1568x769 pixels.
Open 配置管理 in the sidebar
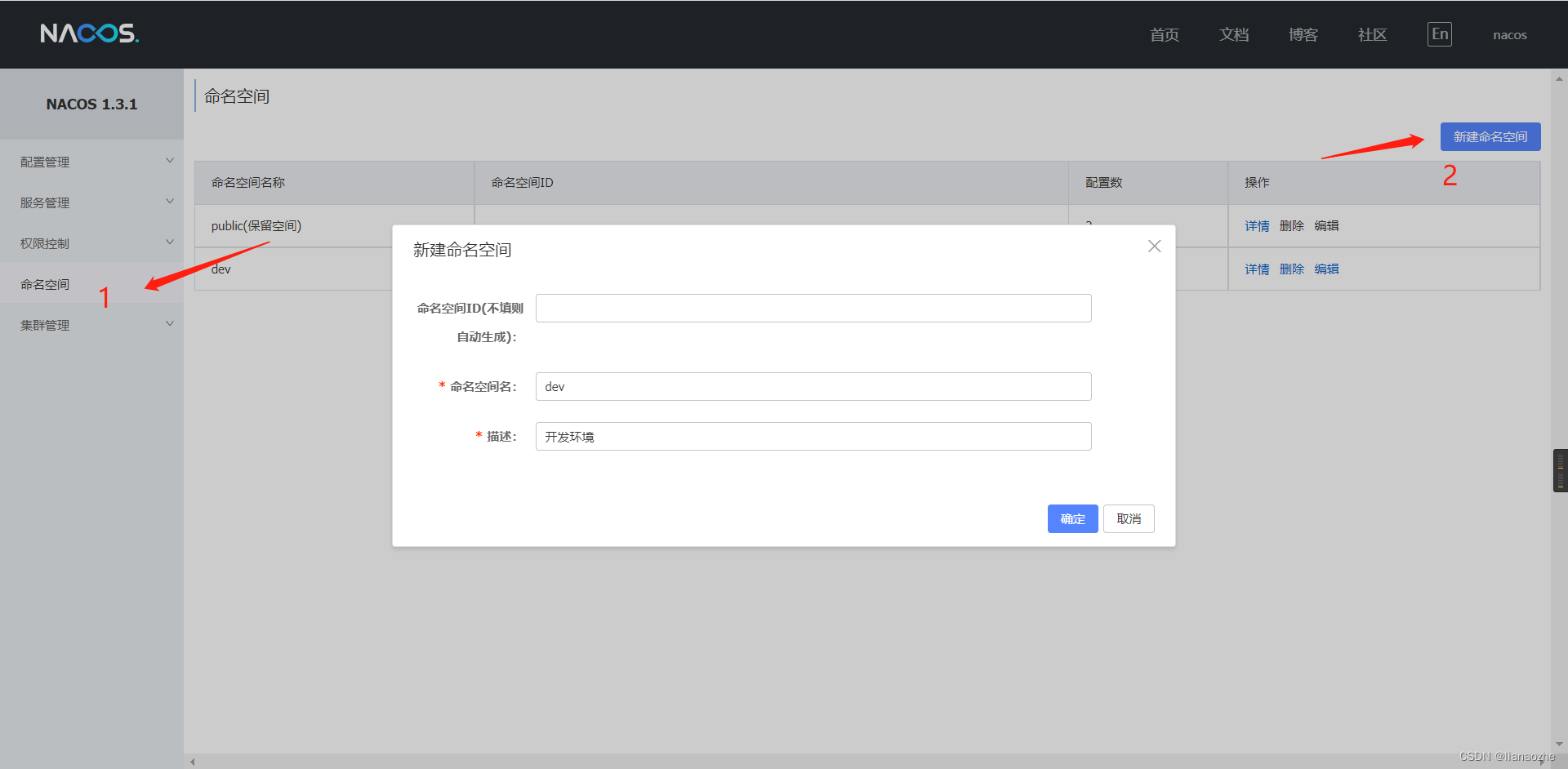pyautogui.click(x=45, y=162)
